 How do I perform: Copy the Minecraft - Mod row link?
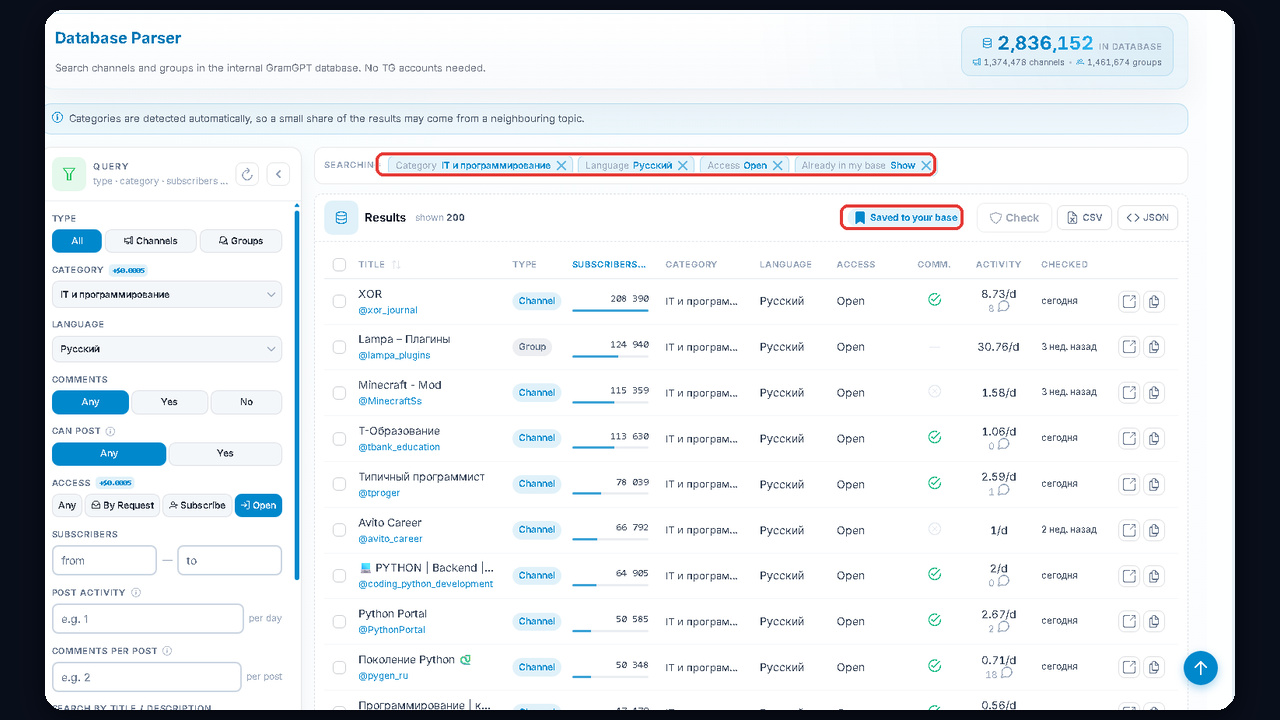pyautogui.click(x=1154, y=392)
